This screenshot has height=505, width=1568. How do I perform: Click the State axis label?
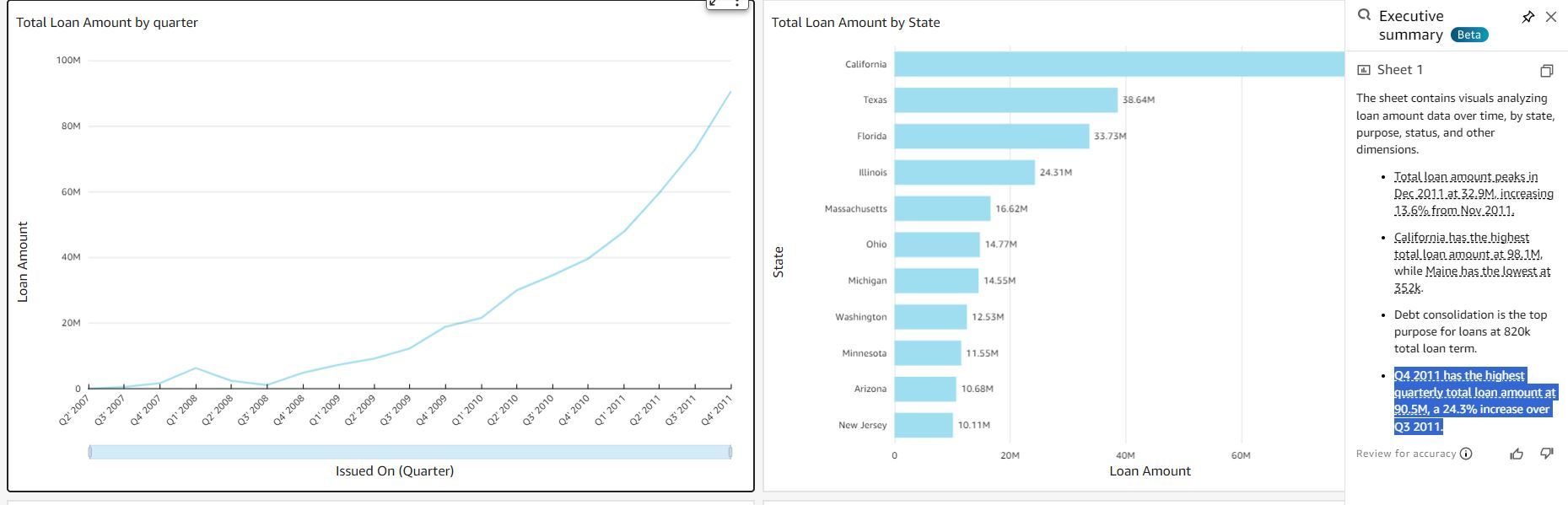(x=779, y=262)
